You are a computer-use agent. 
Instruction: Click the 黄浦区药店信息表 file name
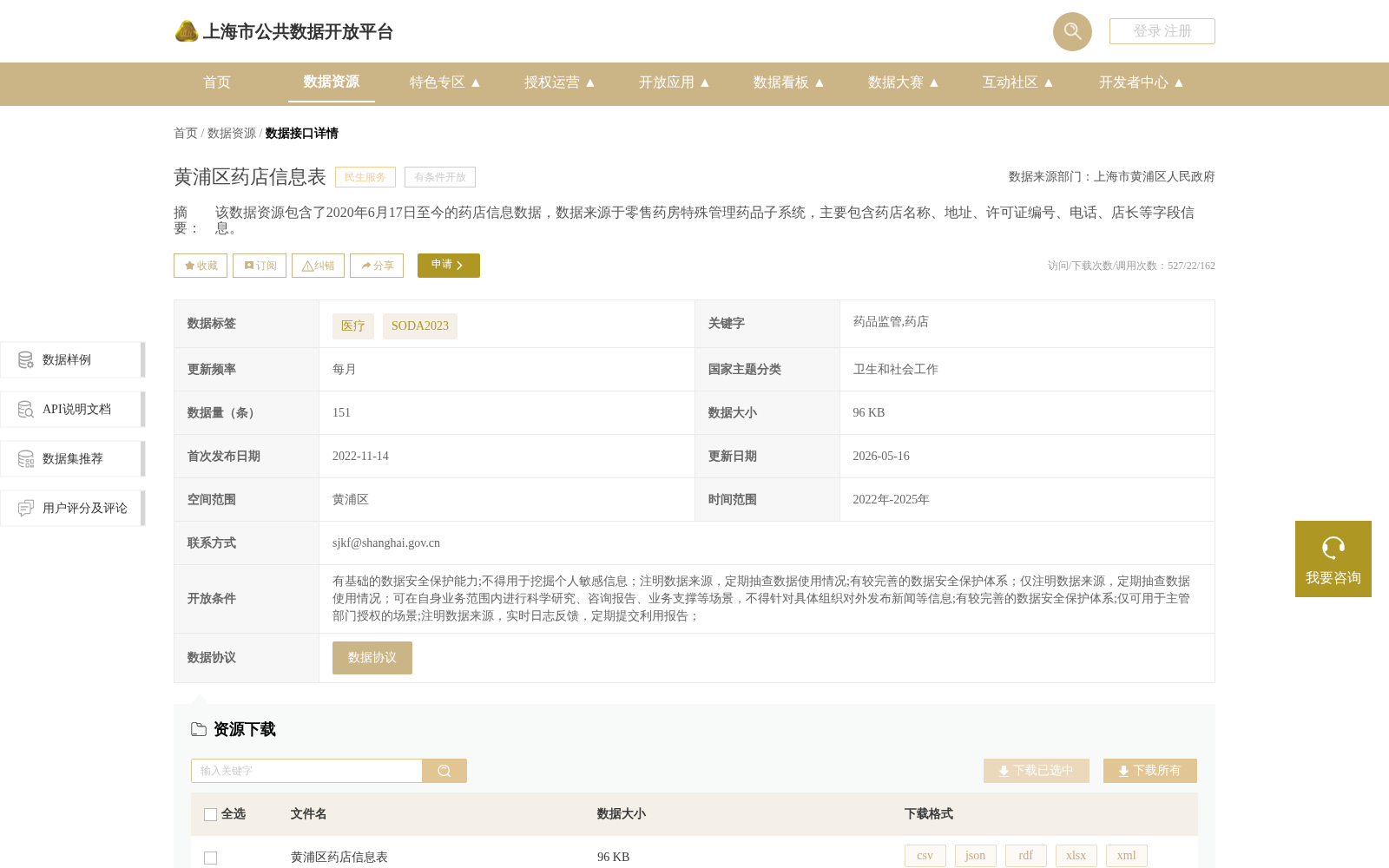(339, 857)
